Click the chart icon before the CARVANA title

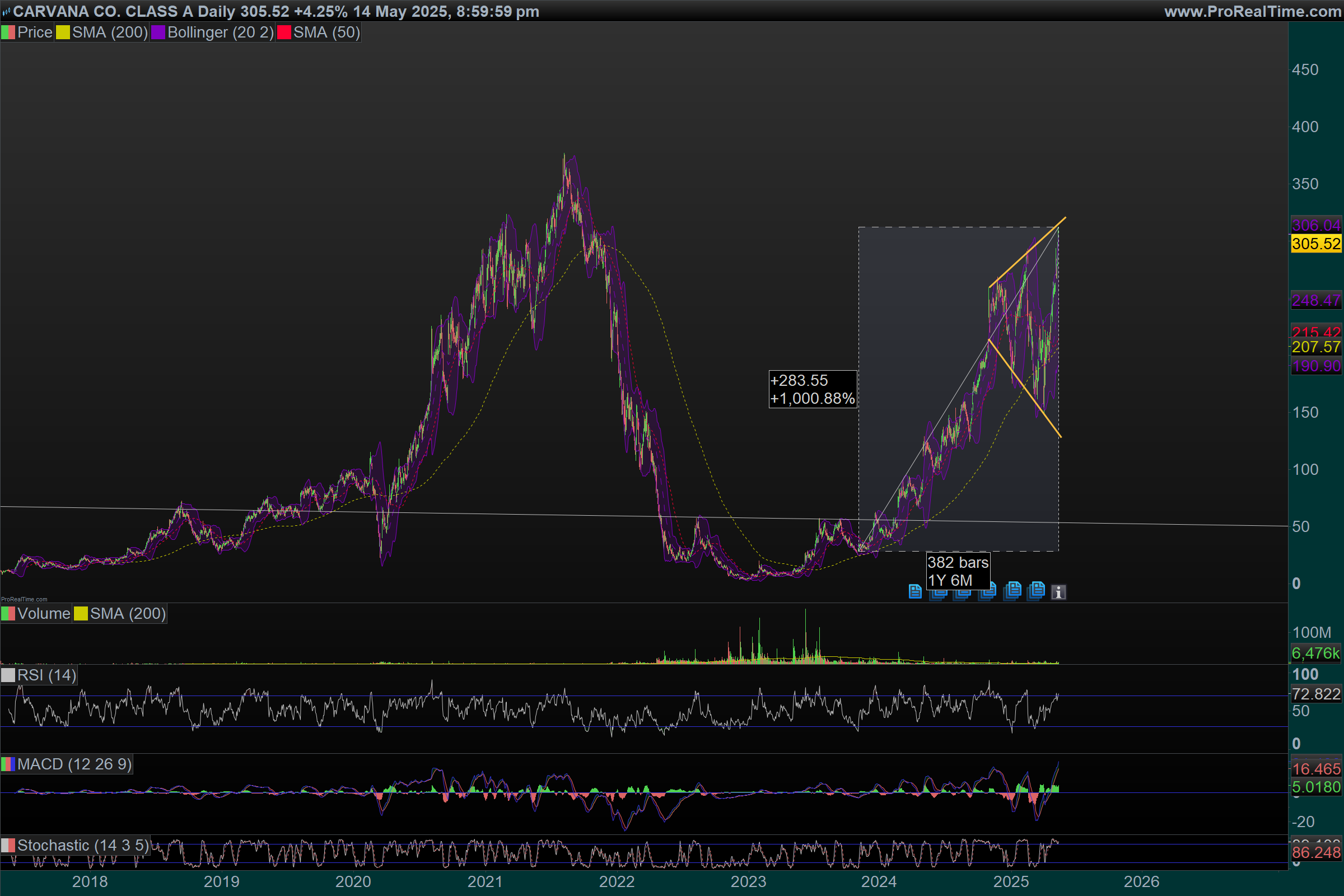[x=6, y=11]
